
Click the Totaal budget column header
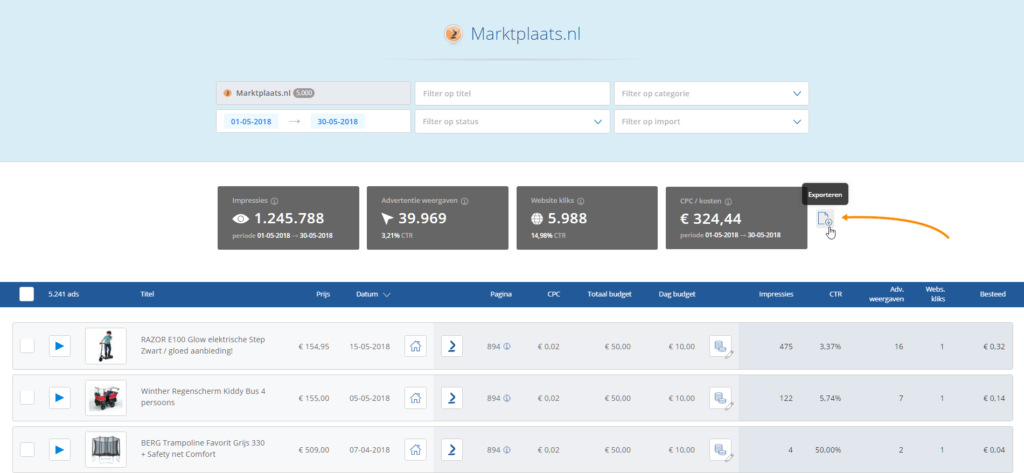[609, 294]
